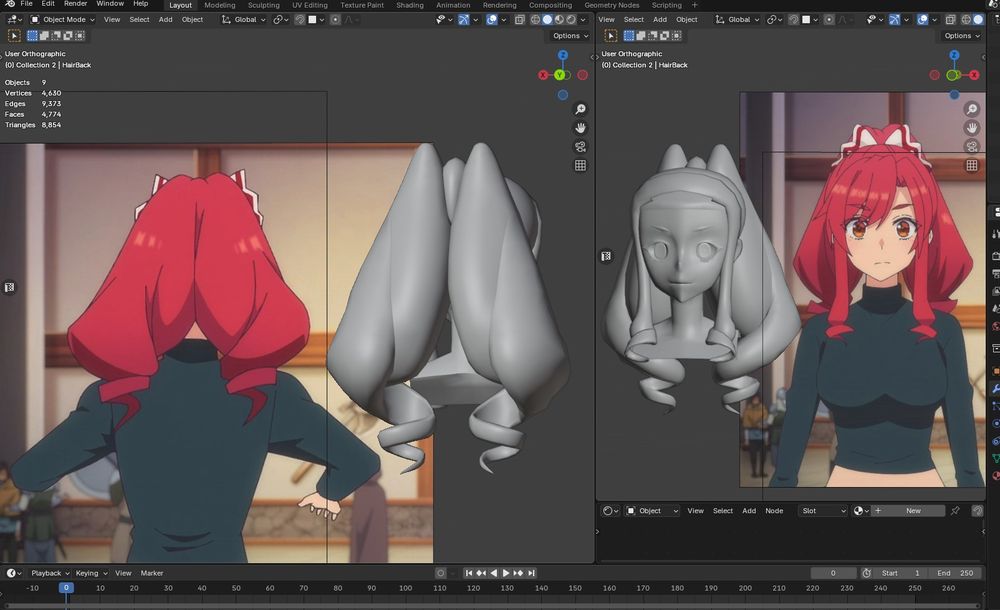Image resolution: width=1000 pixels, height=610 pixels.
Task: Click the End frame 250 field
Action: coord(955,573)
